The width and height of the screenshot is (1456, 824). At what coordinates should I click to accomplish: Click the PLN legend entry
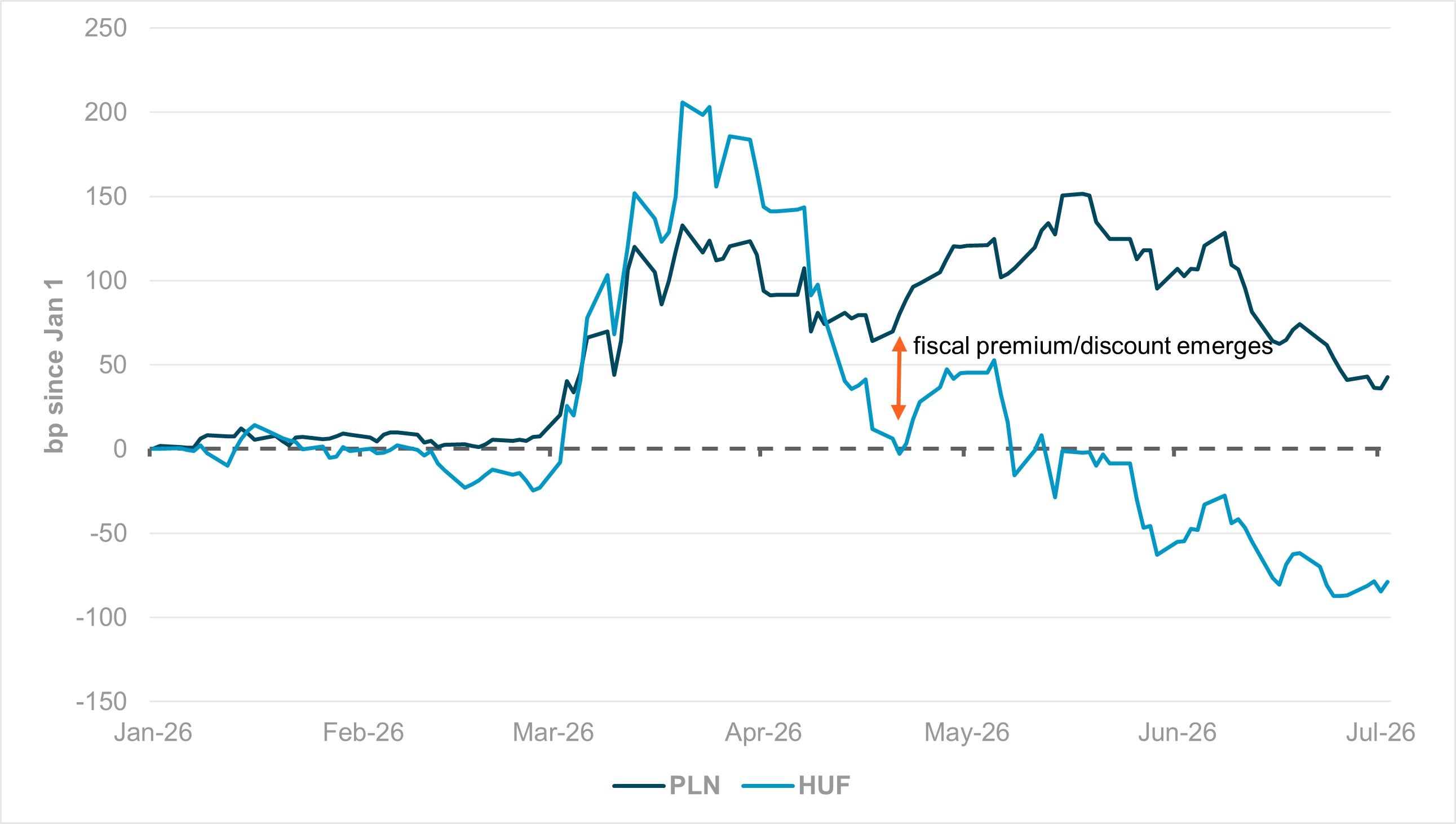(x=667, y=786)
